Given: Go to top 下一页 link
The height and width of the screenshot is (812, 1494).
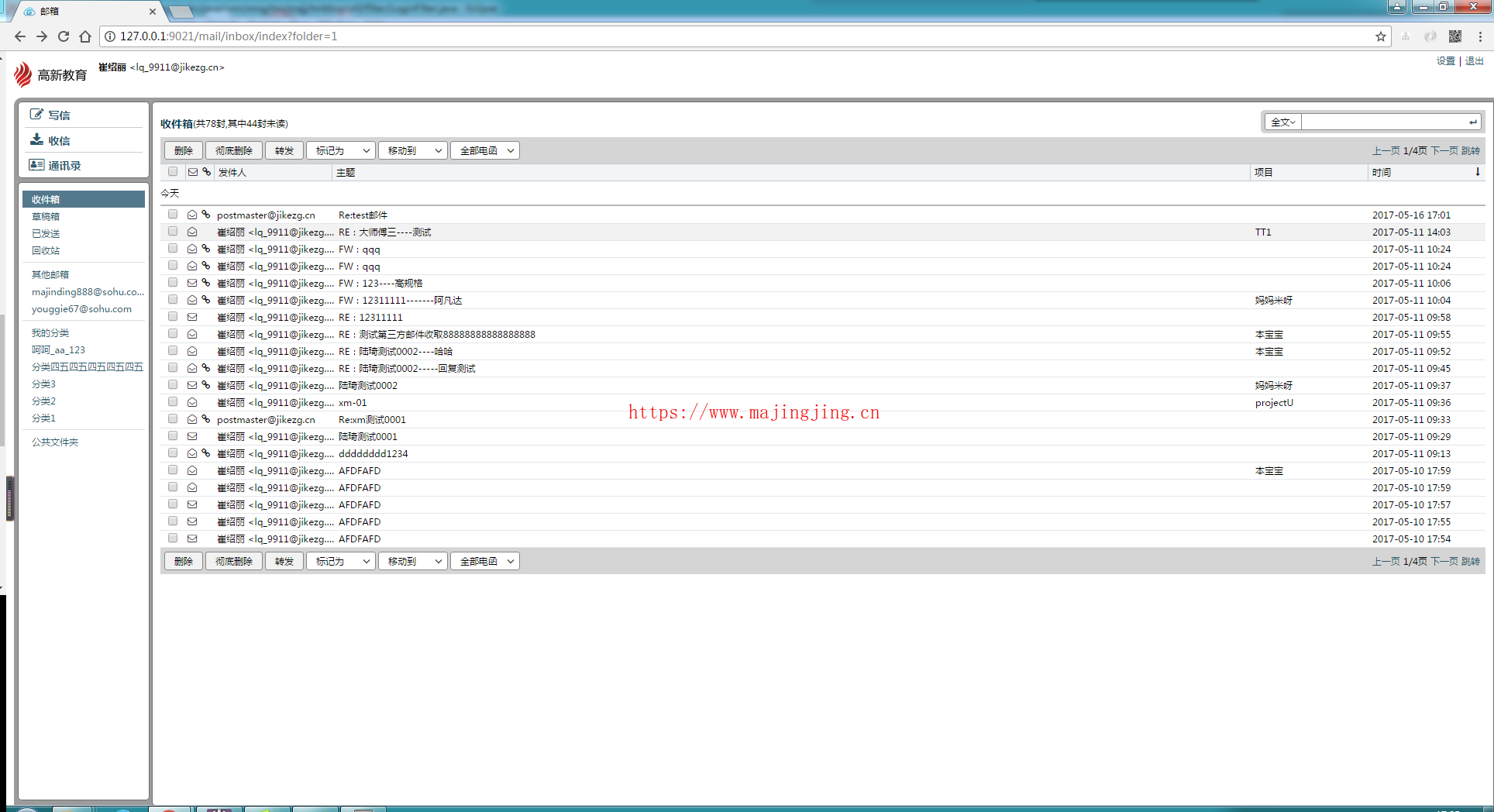Looking at the screenshot, I should point(1444,150).
